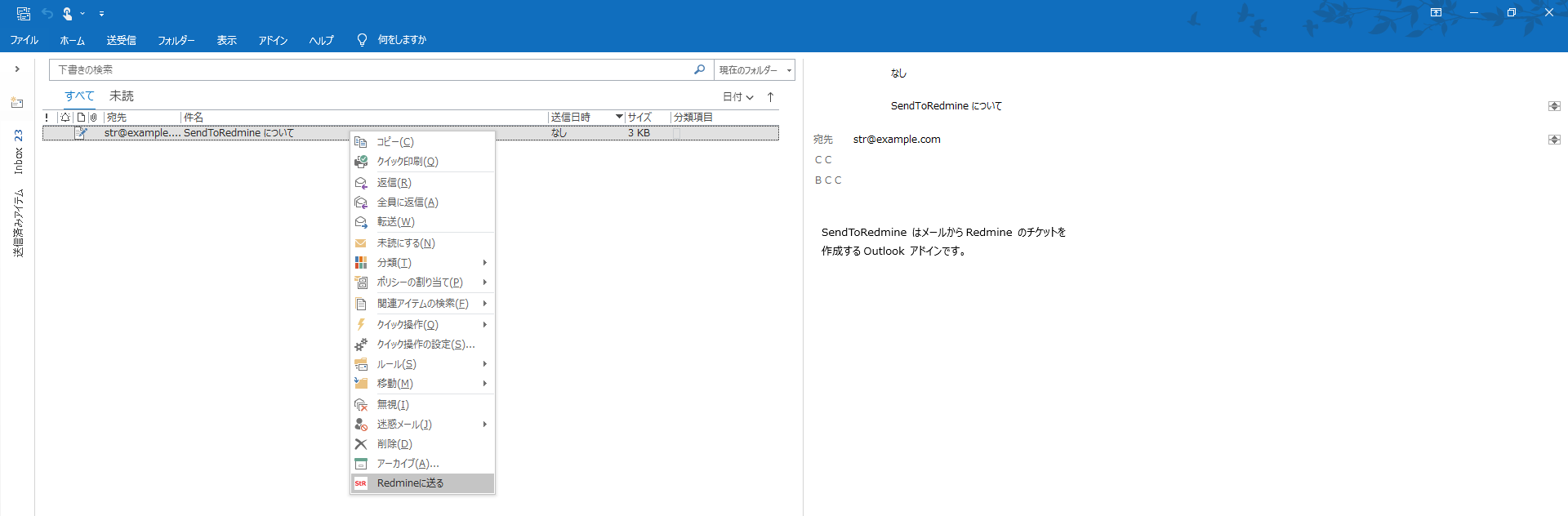Expand header details icon near subject
The image size is (1568, 516).
(x=1554, y=106)
